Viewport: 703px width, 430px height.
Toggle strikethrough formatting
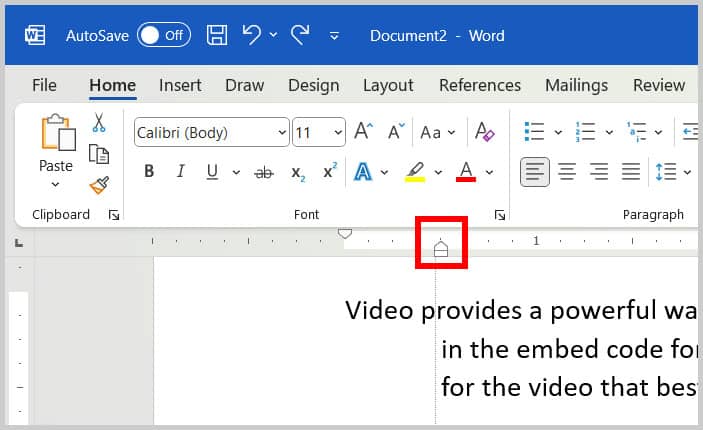coord(264,172)
